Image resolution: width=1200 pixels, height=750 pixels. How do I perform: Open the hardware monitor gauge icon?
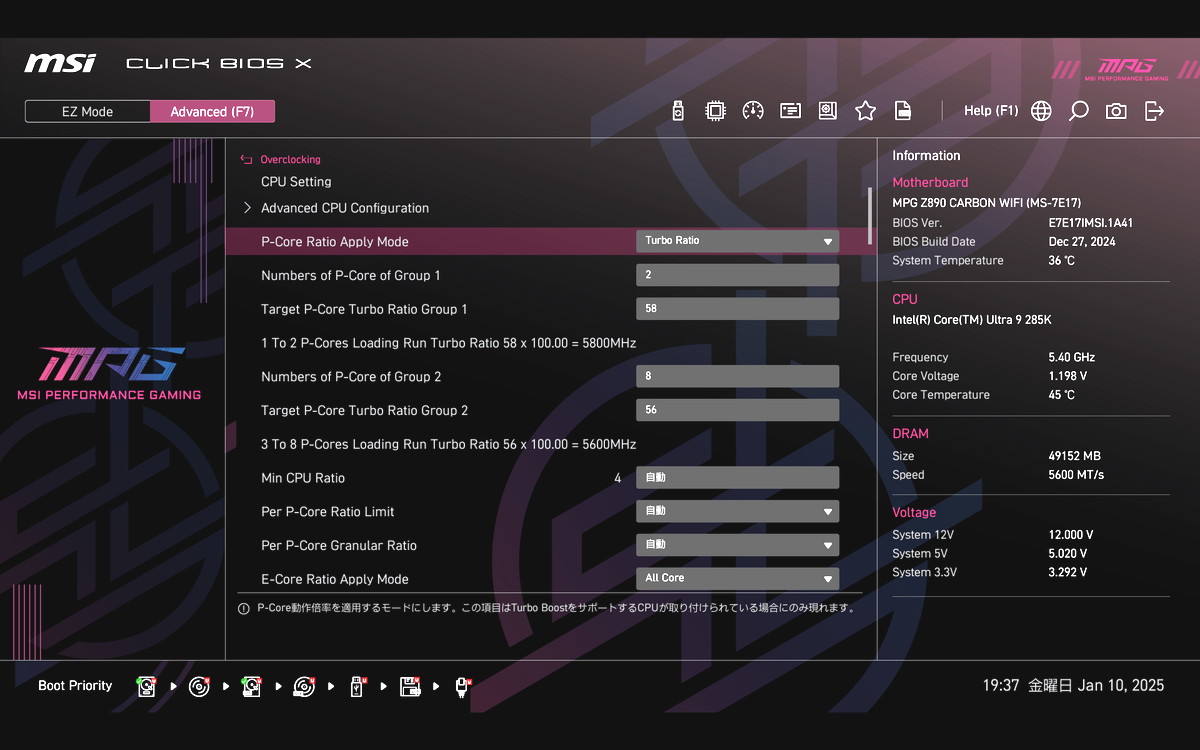[x=753, y=111]
